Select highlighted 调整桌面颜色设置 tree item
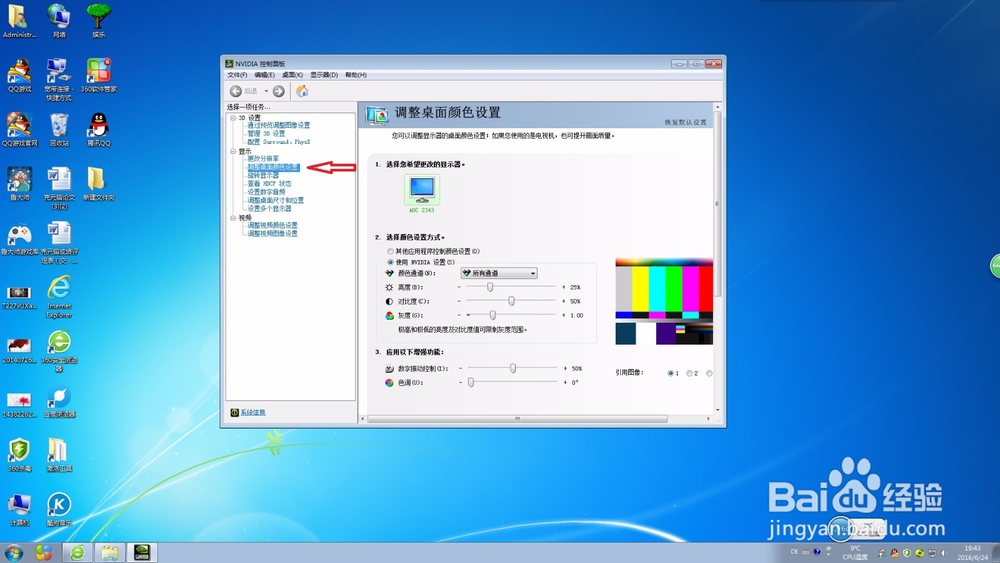Image resolution: width=1000 pixels, height=563 pixels. (x=273, y=167)
